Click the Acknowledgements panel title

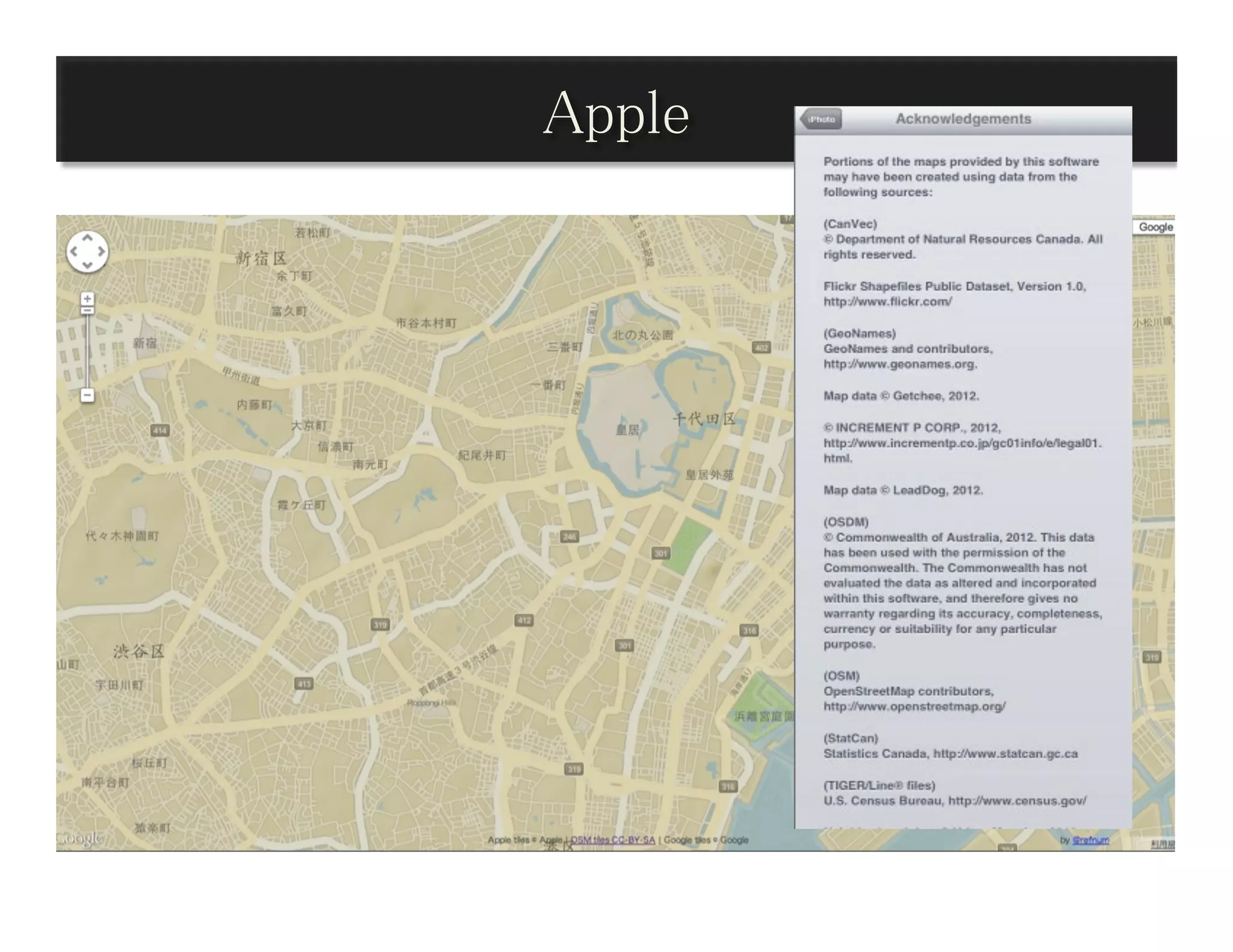click(963, 119)
